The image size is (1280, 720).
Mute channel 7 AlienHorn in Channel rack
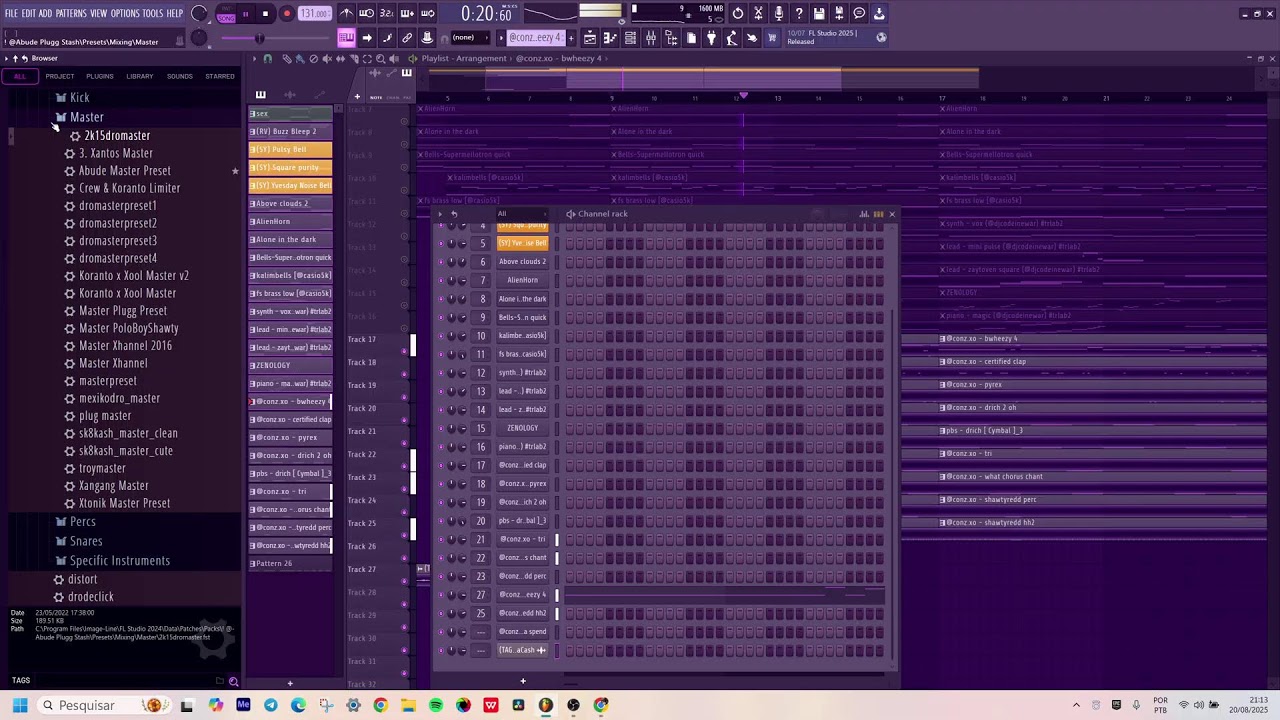(441, 280)
